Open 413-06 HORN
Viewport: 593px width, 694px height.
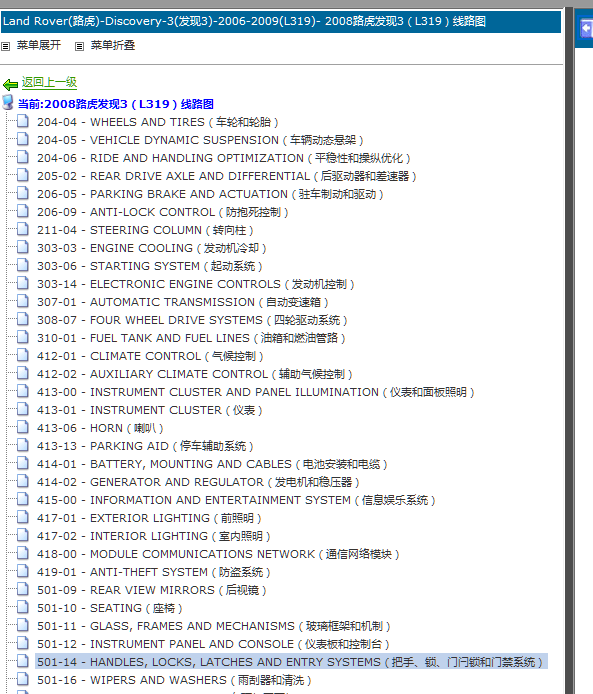[100, 428]
